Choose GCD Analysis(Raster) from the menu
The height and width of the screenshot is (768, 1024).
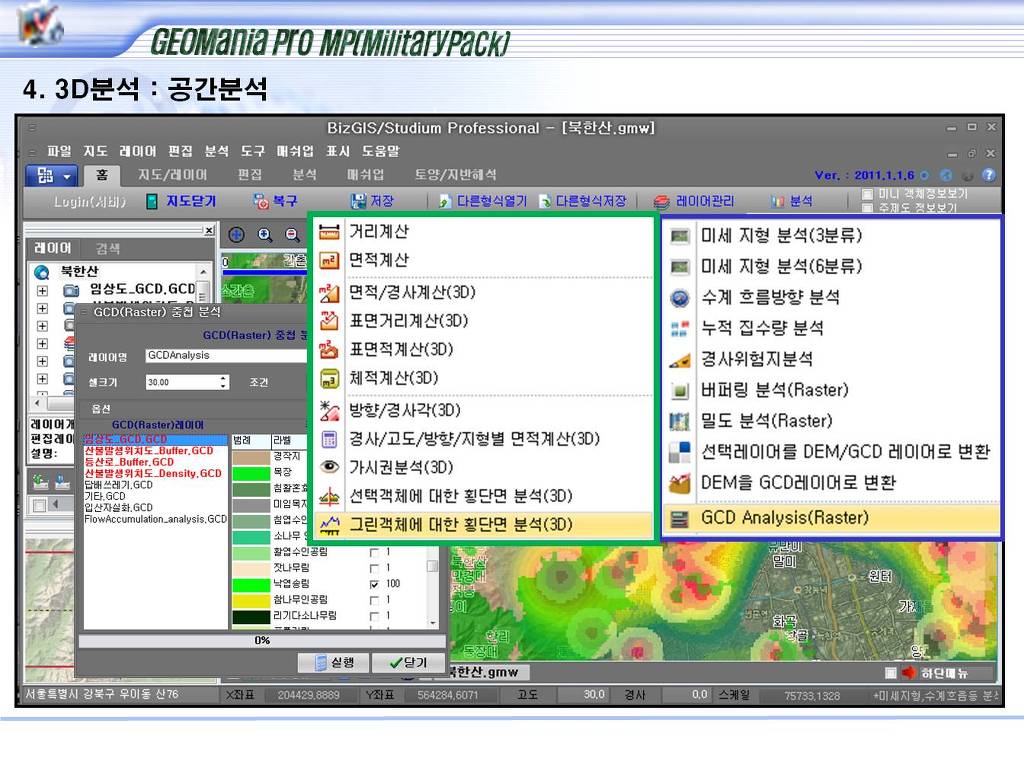click(784, 518)
